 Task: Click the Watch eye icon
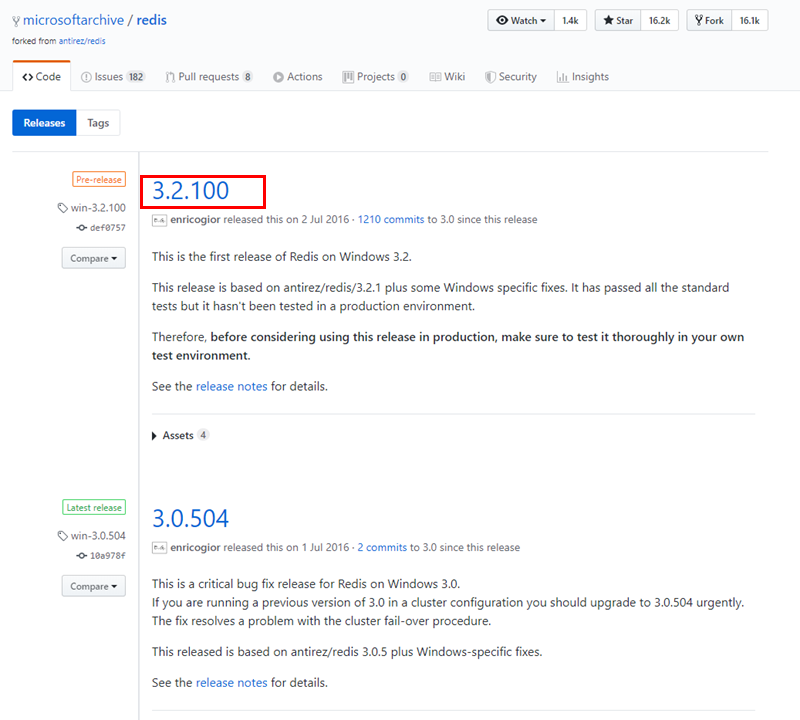(x=502, y=20)
